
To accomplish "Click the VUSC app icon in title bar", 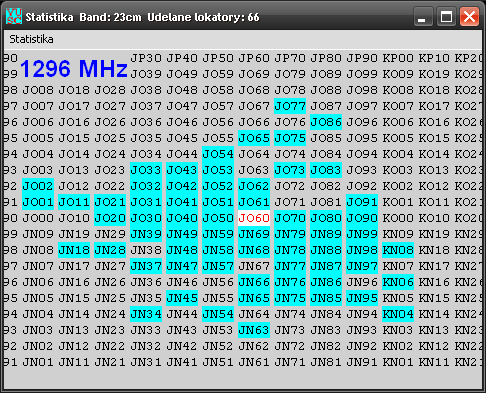I will click(14, 16).
